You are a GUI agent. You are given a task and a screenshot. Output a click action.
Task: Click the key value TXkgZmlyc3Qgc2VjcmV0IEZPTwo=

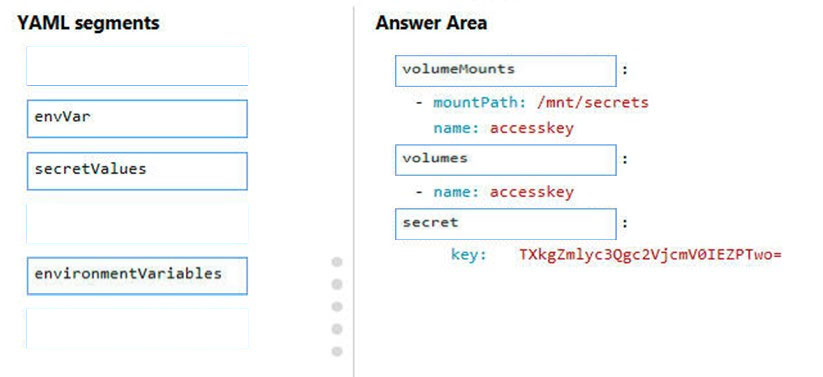651,255
